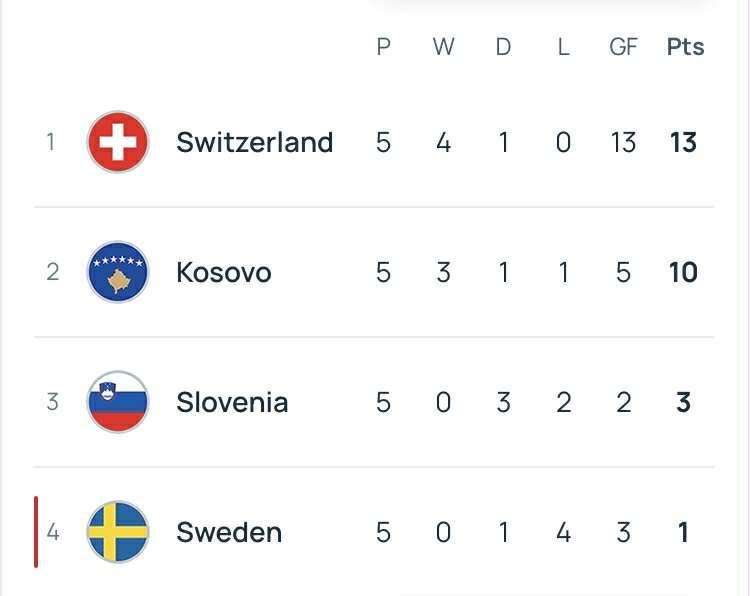
Task: Open the Switzerland team link
Action: click(x=254, y=142)
